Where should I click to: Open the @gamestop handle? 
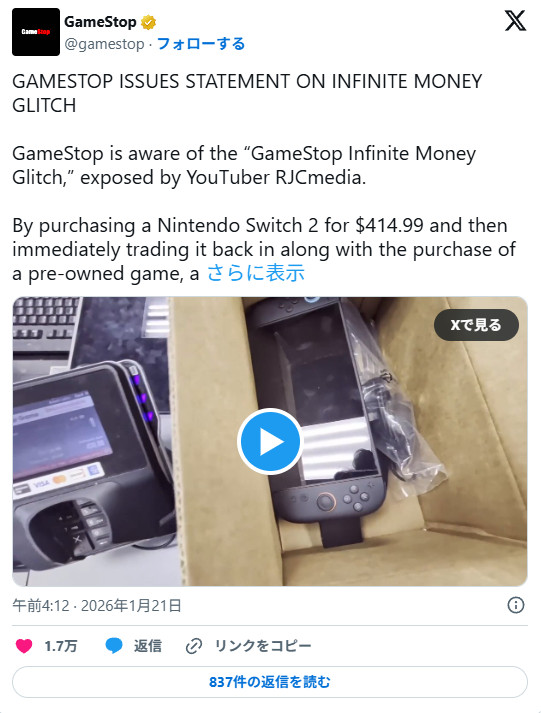(105, 44)
